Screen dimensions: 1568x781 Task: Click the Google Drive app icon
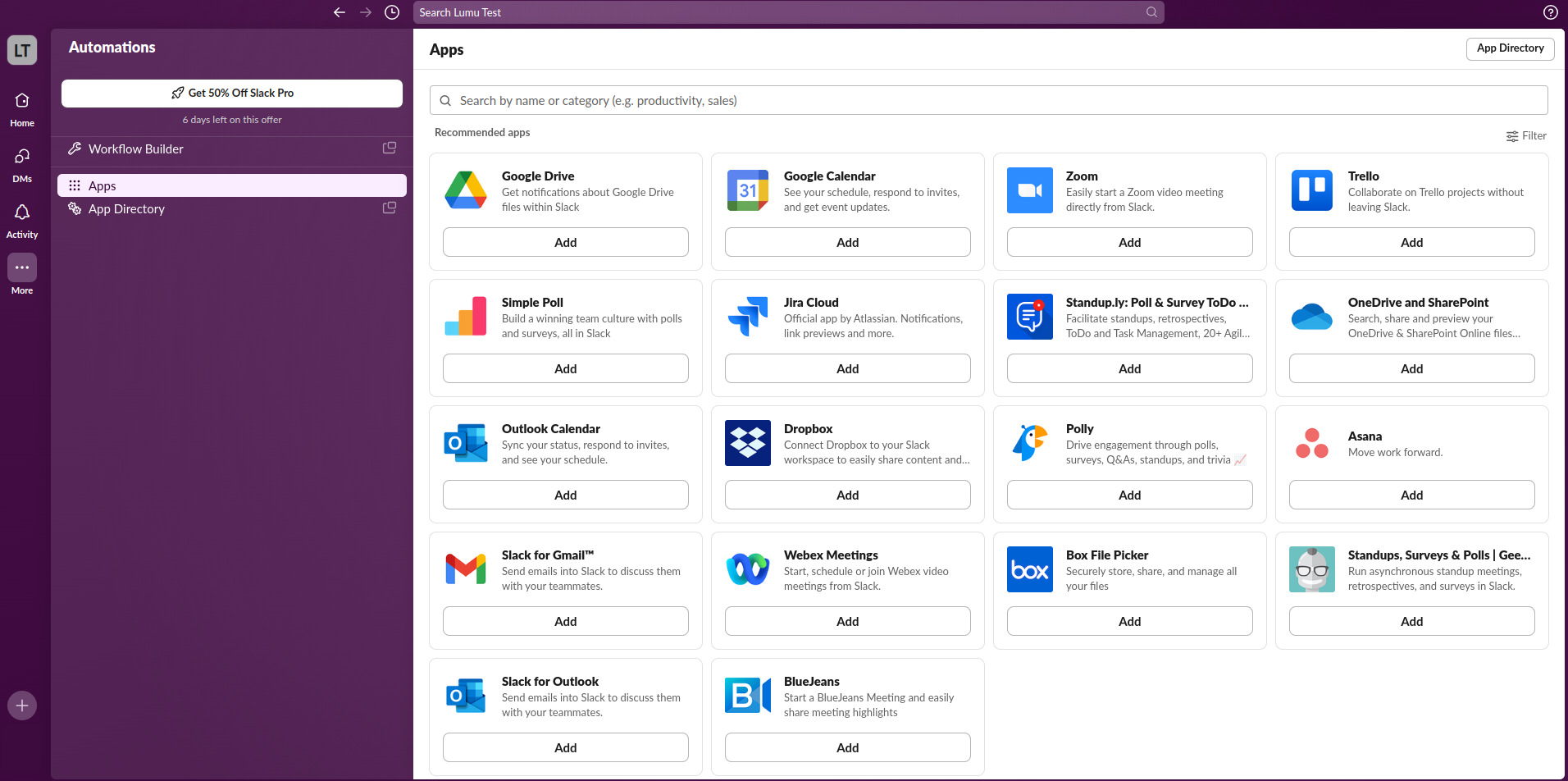466,190
